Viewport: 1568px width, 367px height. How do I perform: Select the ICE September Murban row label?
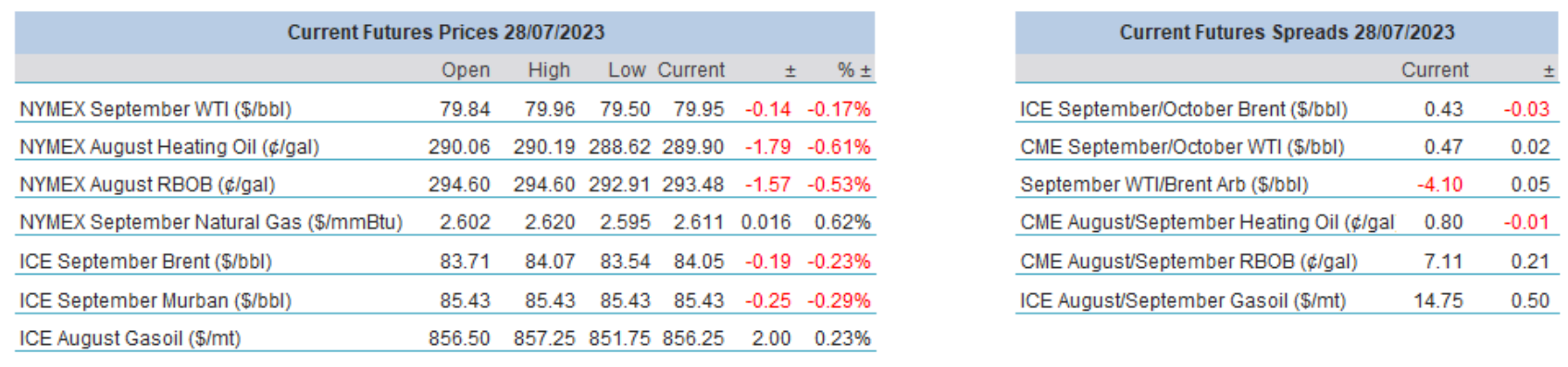click(156, 300)
